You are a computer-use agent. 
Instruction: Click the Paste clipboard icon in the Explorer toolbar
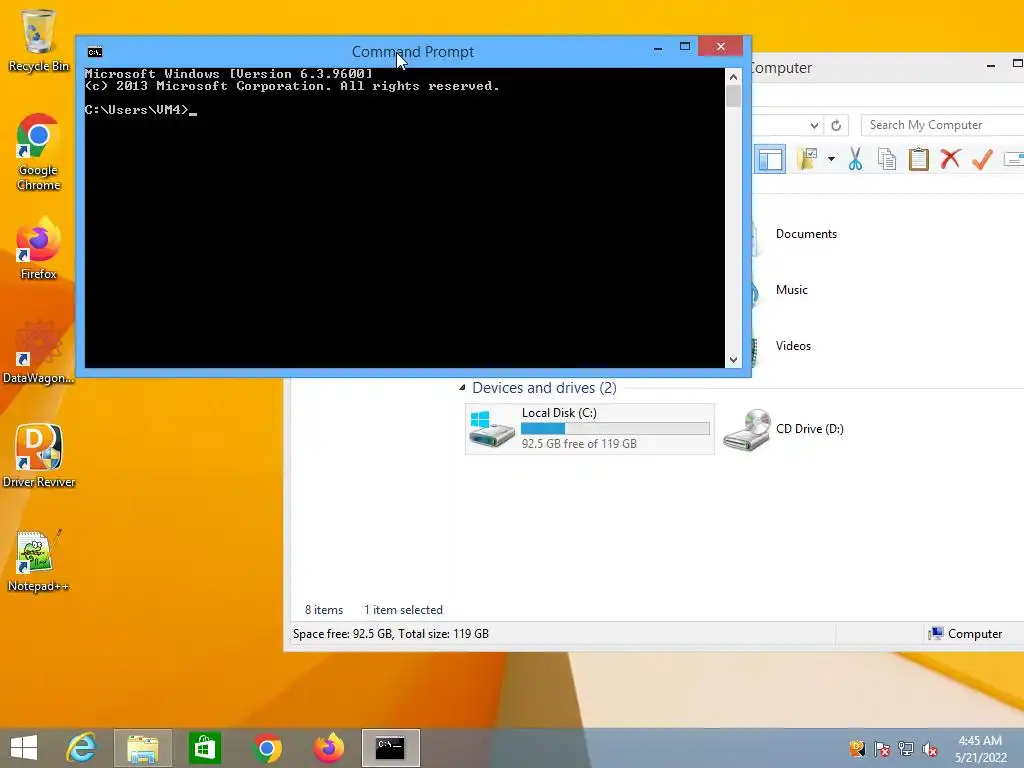click(x=918, y=159)
